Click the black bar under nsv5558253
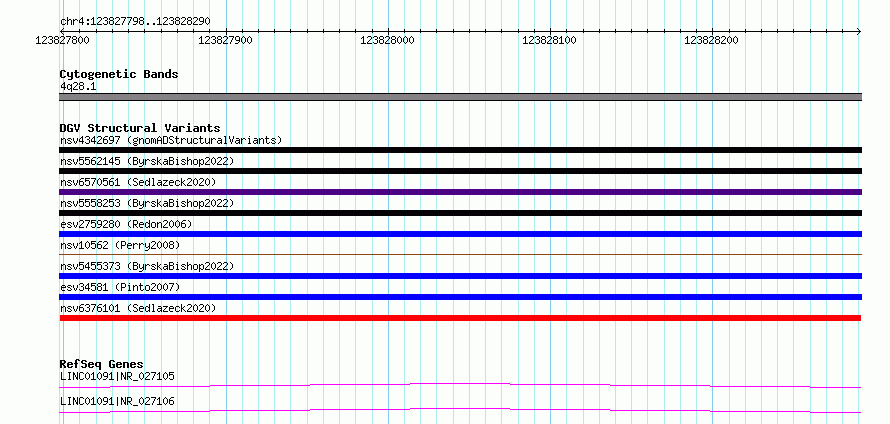 (460, 213)
